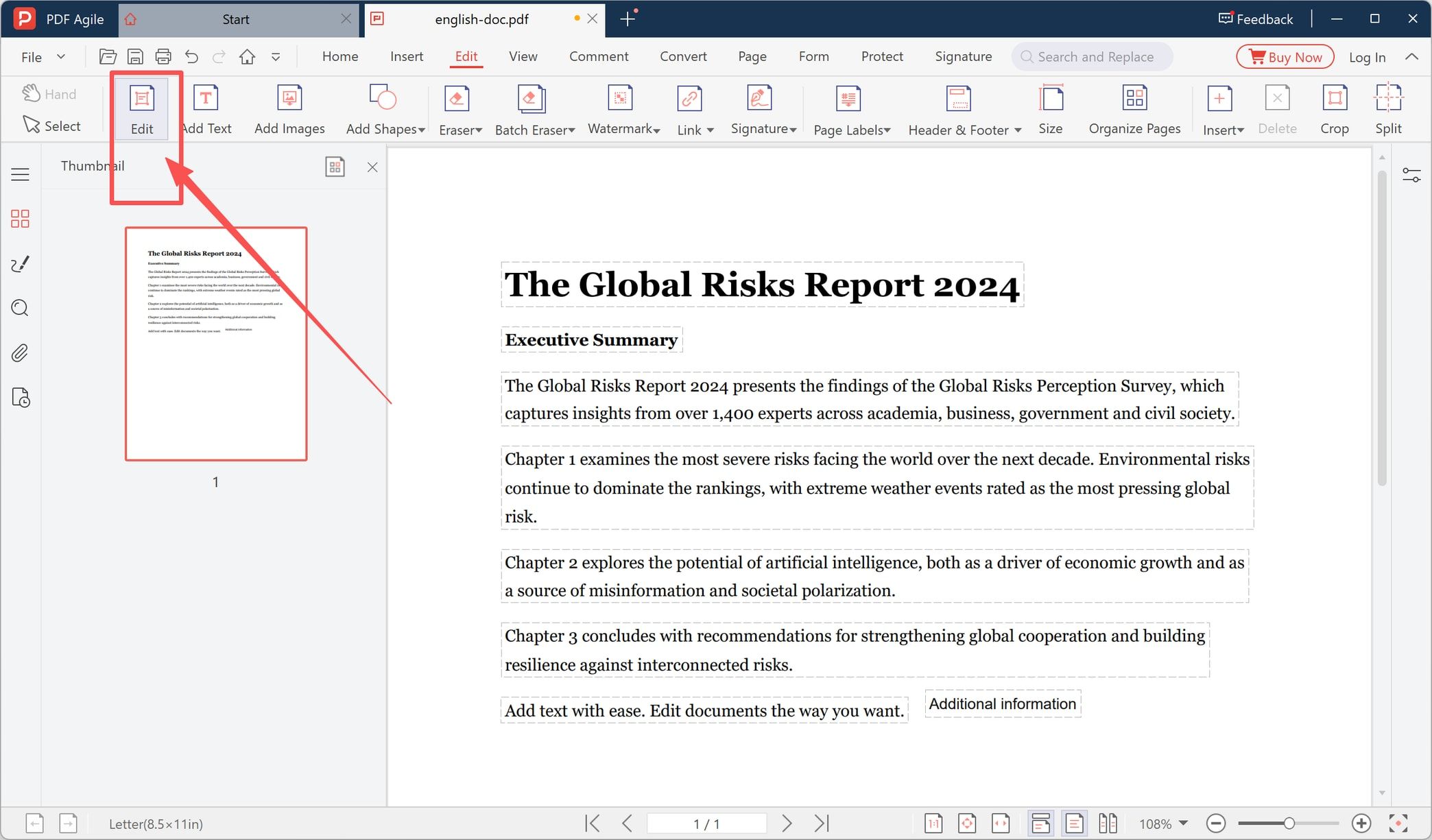The width and height of the screenshot is (1432, 840).
Task: Open attachments panel paperclip icon
Action: 20,353
